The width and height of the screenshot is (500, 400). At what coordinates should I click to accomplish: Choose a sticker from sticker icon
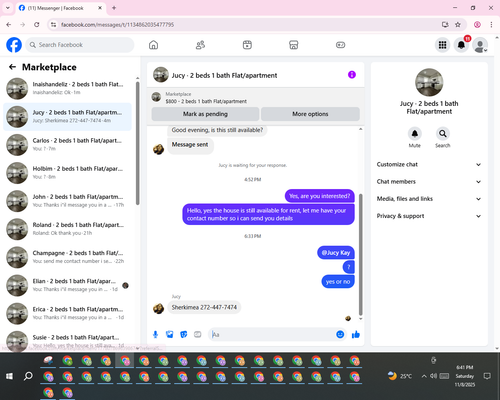point(184,334)
